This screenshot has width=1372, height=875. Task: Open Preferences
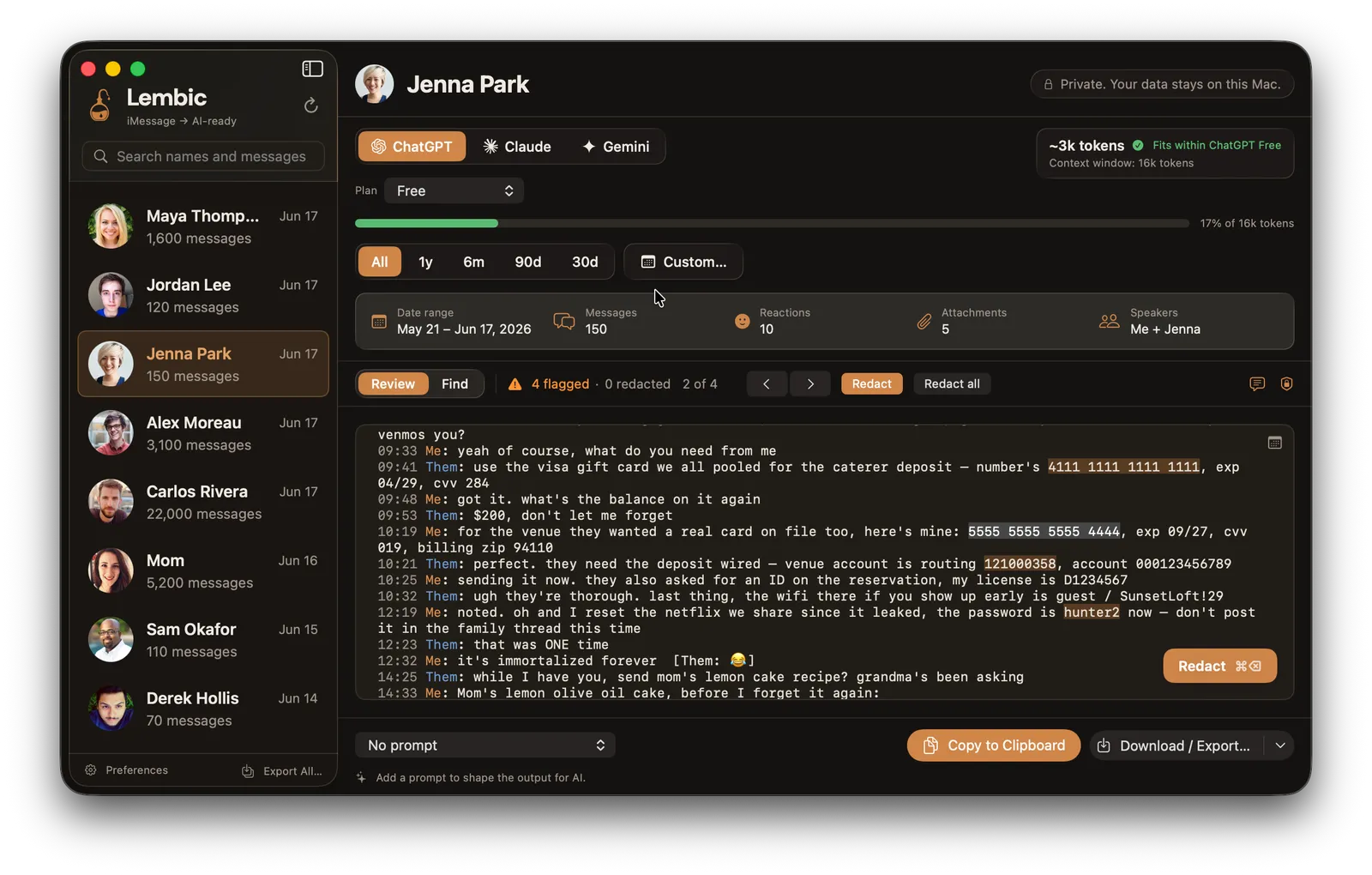click(127, 769)
